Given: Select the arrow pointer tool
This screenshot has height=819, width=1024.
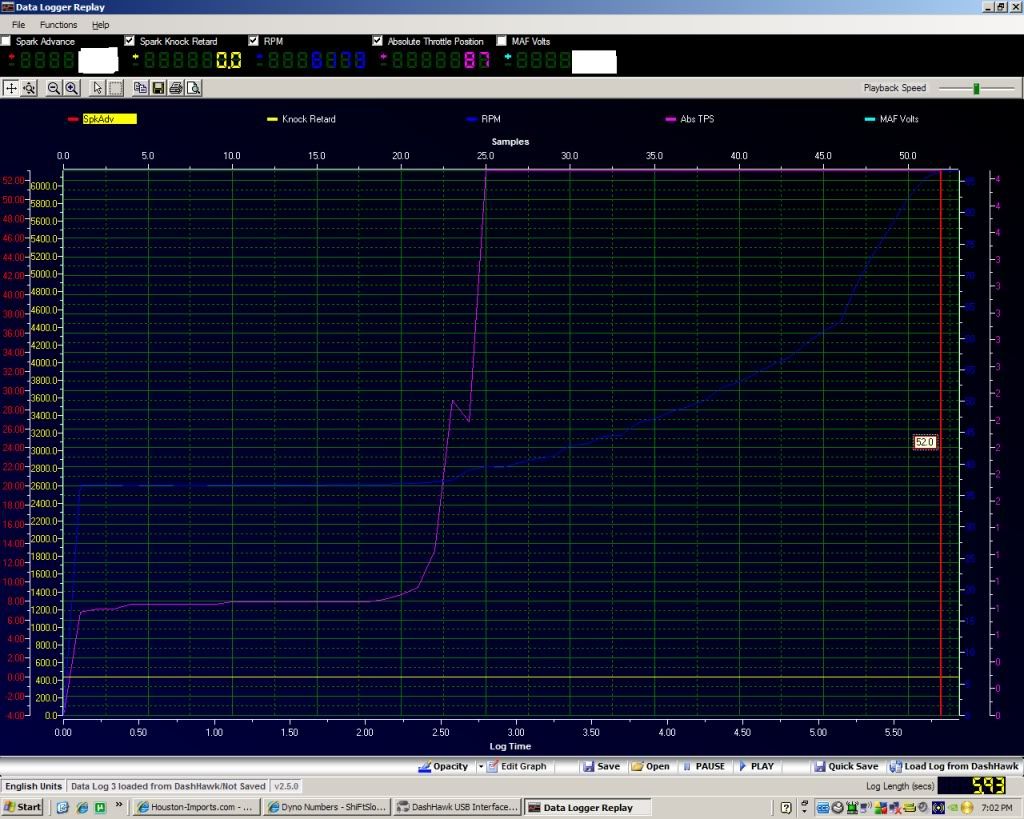Looking at the screenshot, I should click(97, 88).
